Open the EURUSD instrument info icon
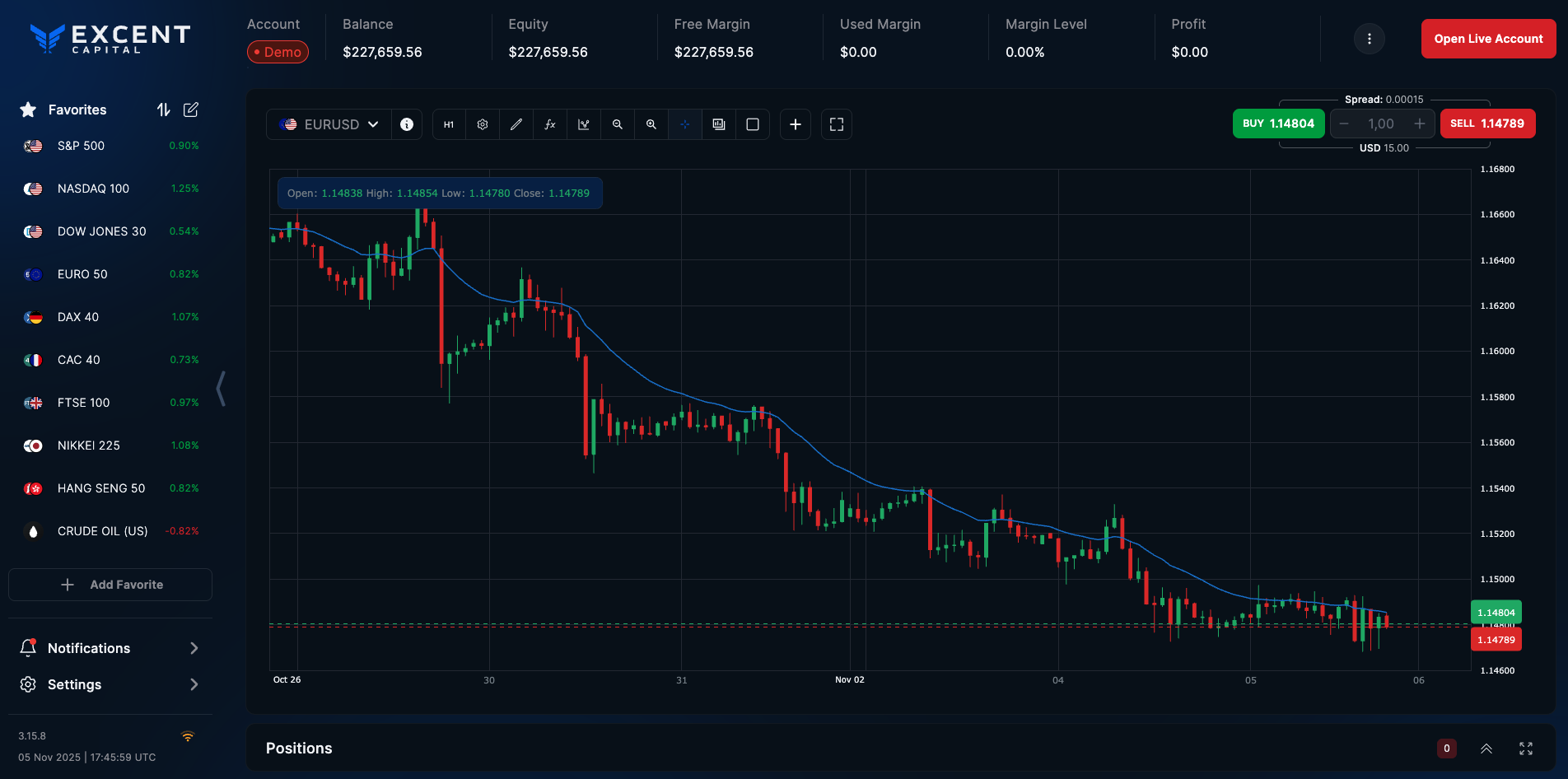 (x=407, y=124)
